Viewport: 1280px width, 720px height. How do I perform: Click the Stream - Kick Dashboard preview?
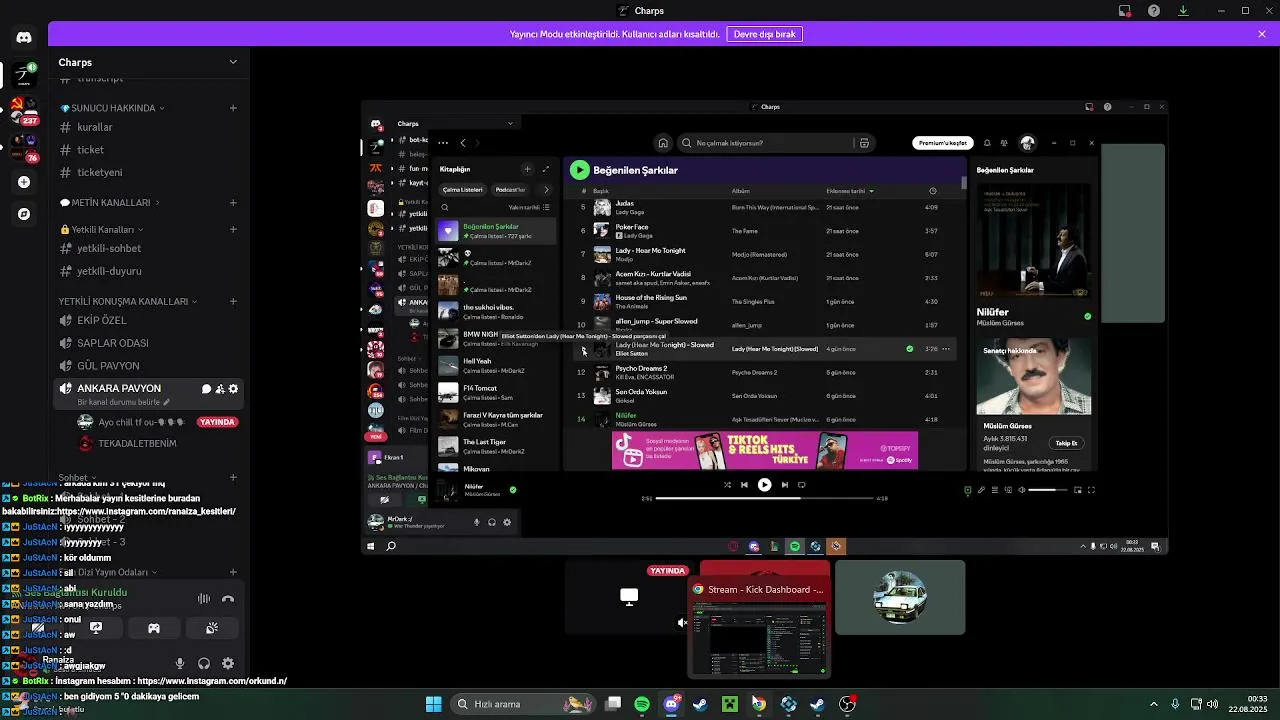[x=759, y=628]
